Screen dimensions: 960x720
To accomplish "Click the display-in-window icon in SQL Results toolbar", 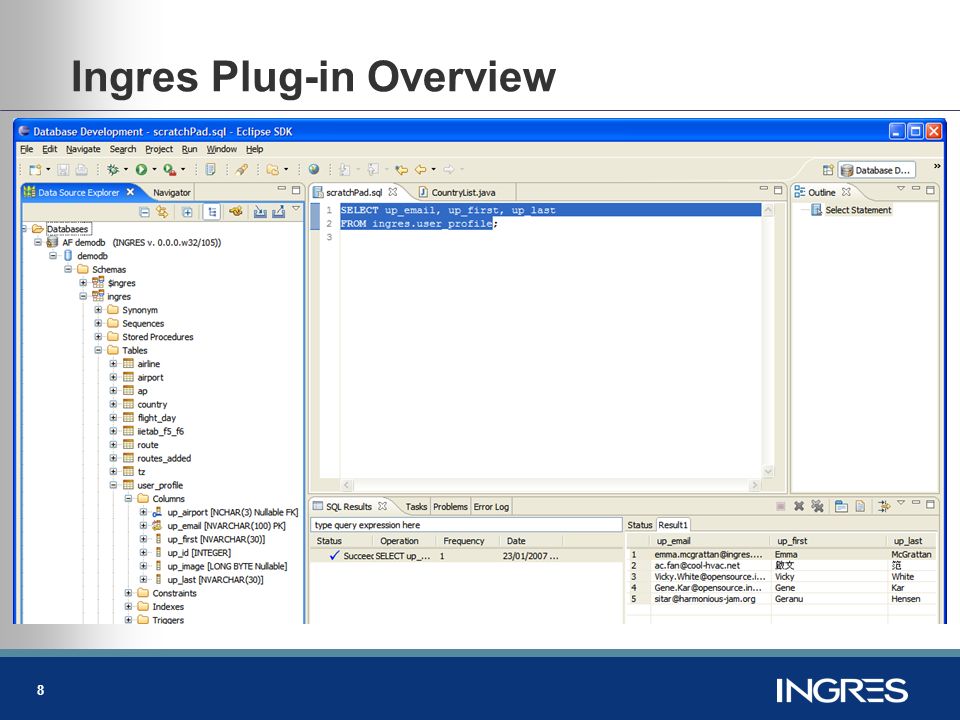I will pyautogui.click(x=842, y=506).
